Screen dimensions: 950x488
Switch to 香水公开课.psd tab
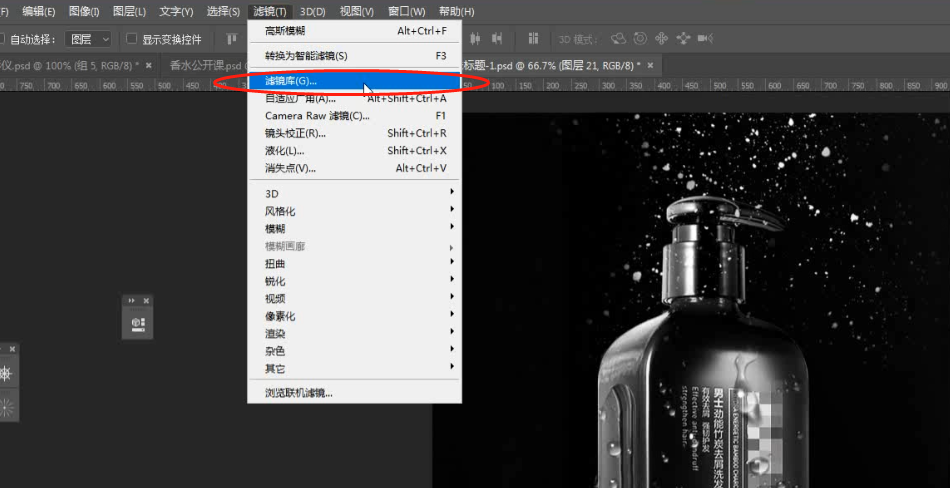tap(206, 65)
